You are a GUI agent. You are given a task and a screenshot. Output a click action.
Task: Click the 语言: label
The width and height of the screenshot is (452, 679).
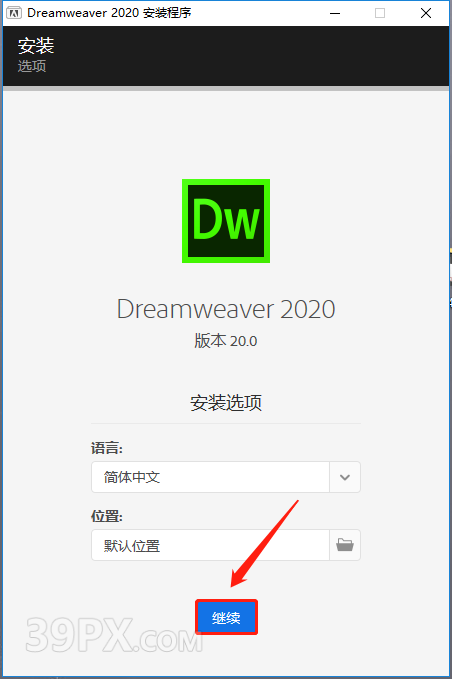point(107,448)
